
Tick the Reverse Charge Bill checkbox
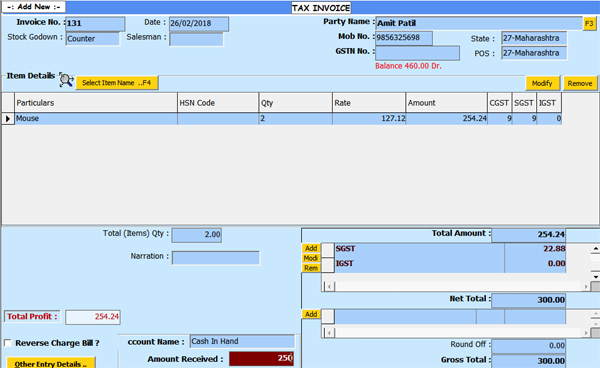tap(8, 343)
